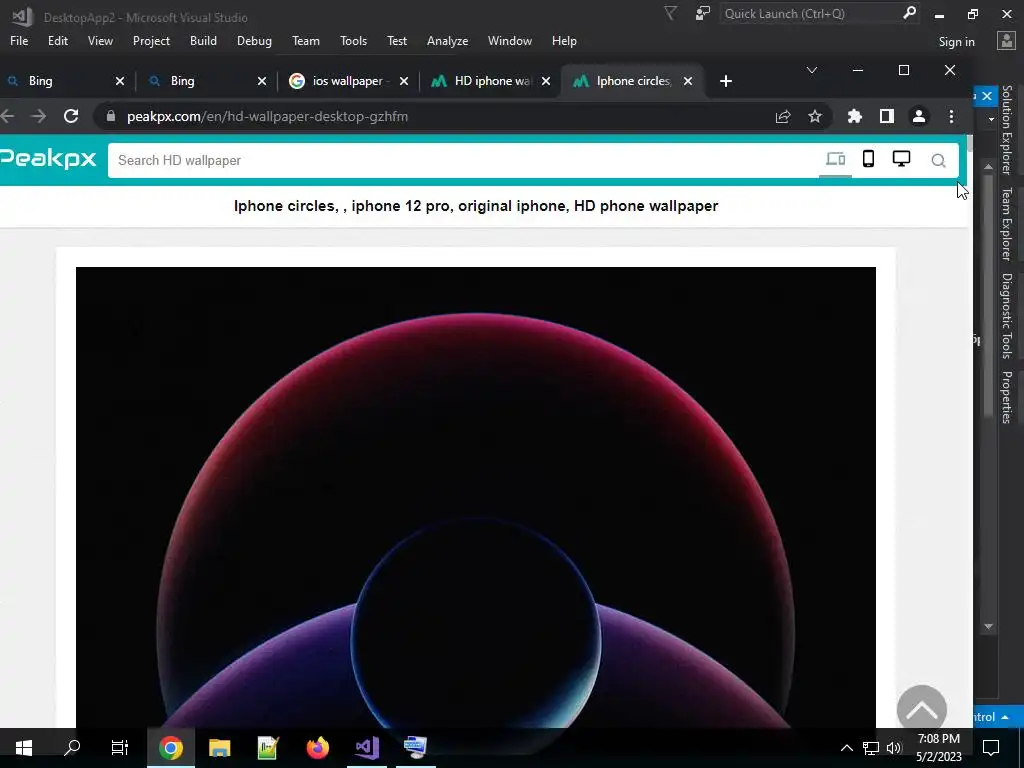Viewport: 1024px width, 768px height.
Task: Reload the peakpx page
Action: (71, 116)
